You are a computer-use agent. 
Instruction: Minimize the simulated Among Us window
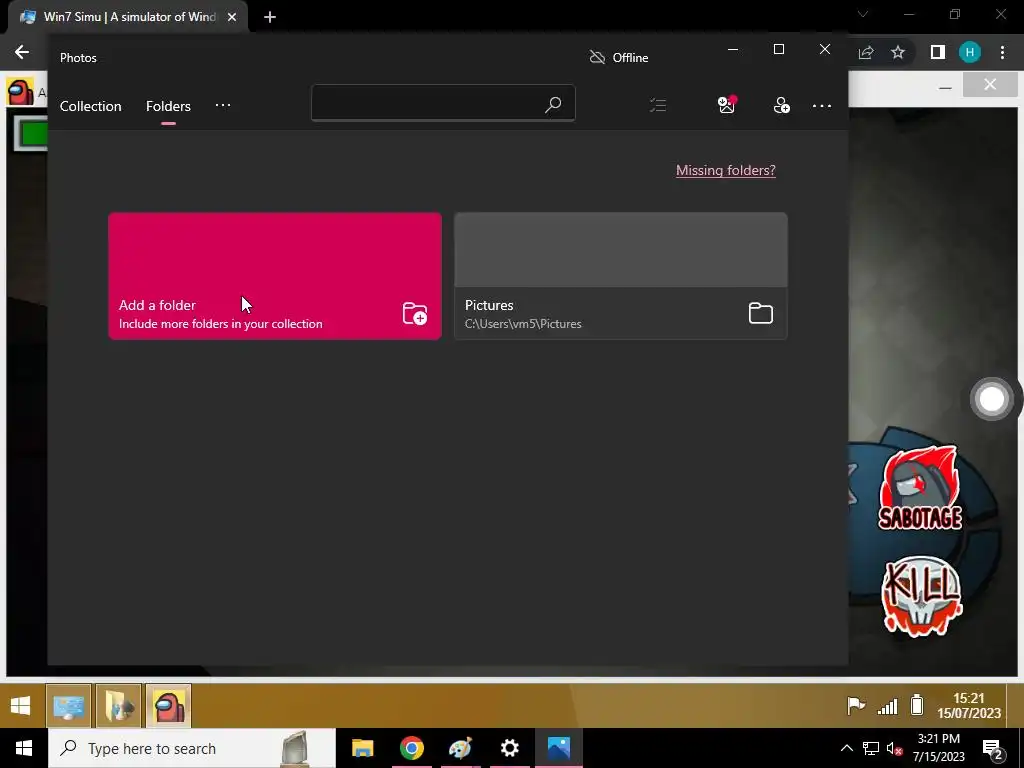coord(944,87)
